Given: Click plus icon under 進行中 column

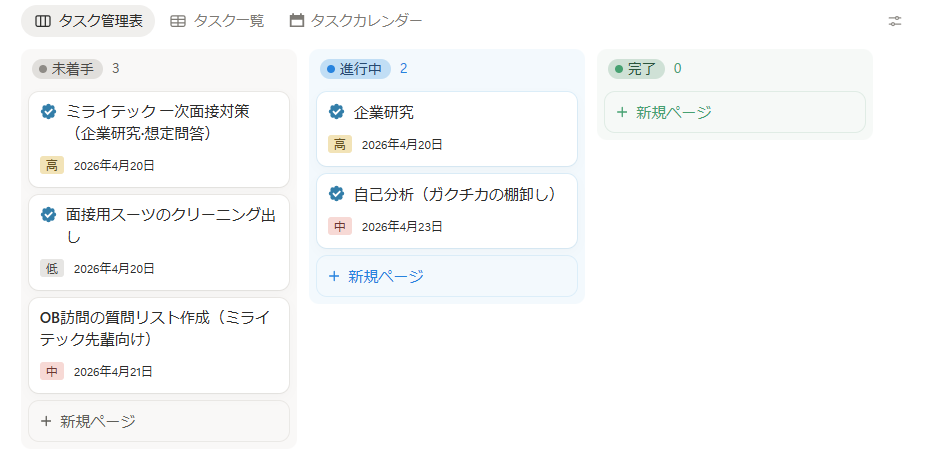Looking at the screenshot, I should pos(334,276).
